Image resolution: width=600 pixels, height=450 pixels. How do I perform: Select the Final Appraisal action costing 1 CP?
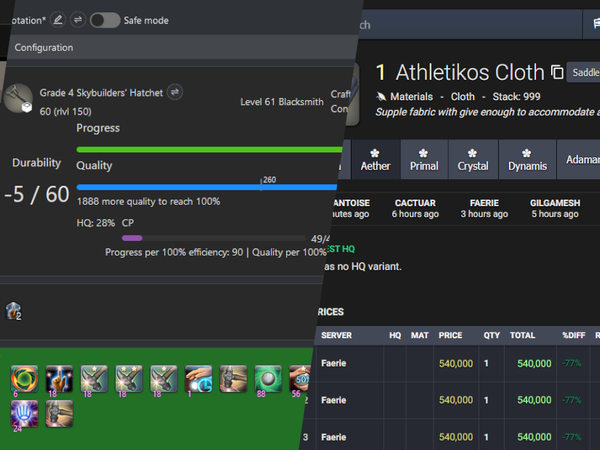198,379
